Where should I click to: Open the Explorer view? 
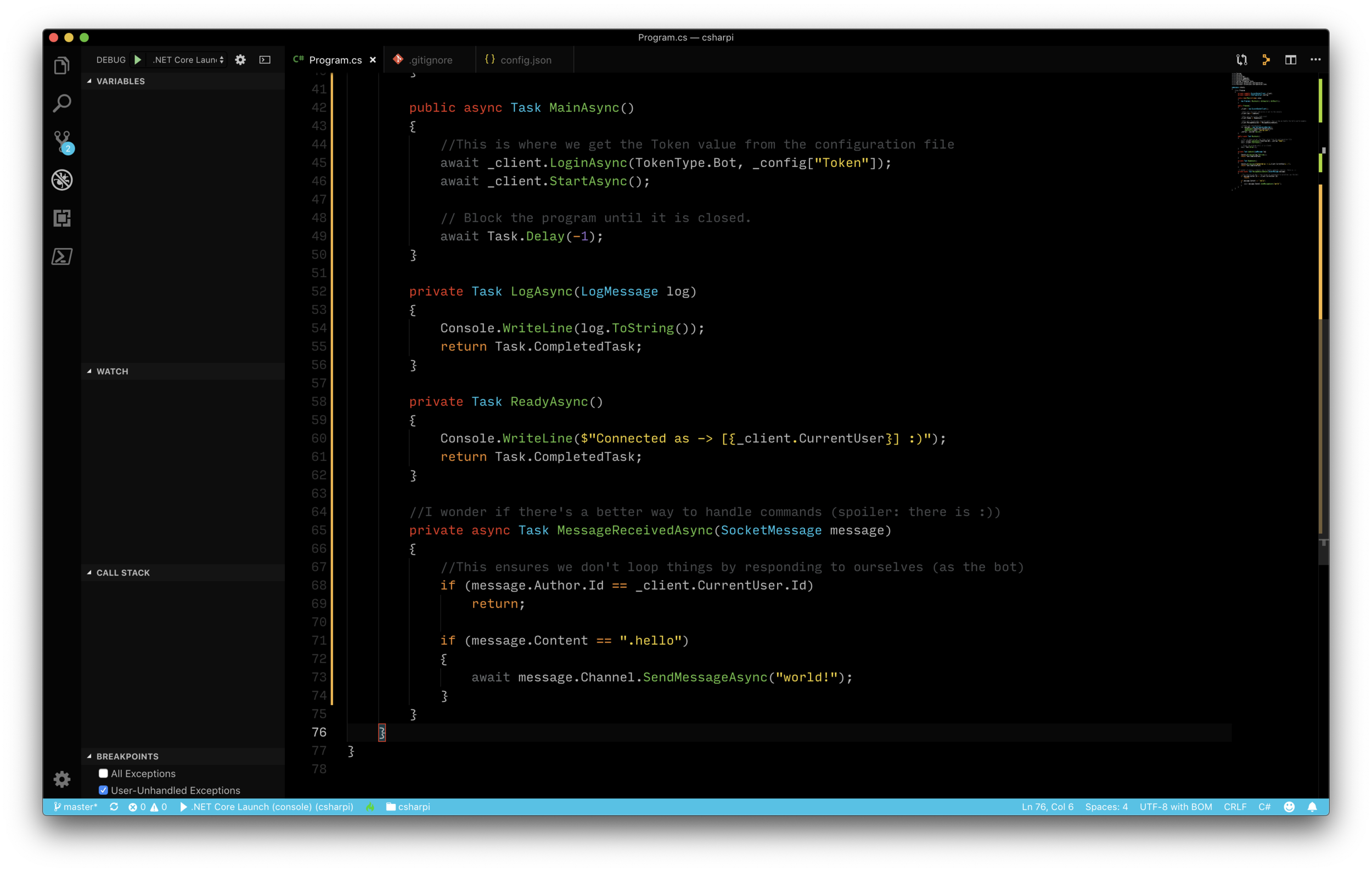coord(61,65)
